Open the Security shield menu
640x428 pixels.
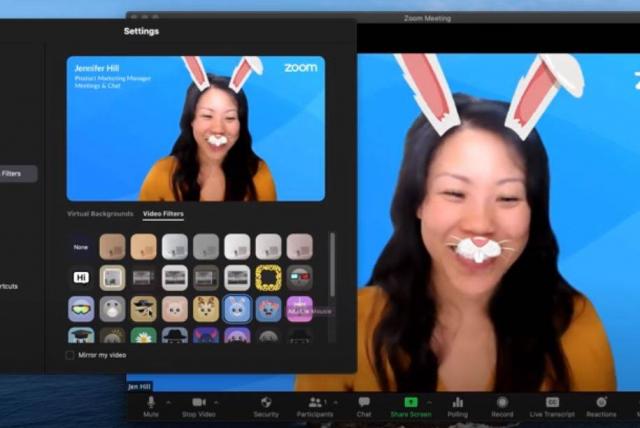point(266,406)
